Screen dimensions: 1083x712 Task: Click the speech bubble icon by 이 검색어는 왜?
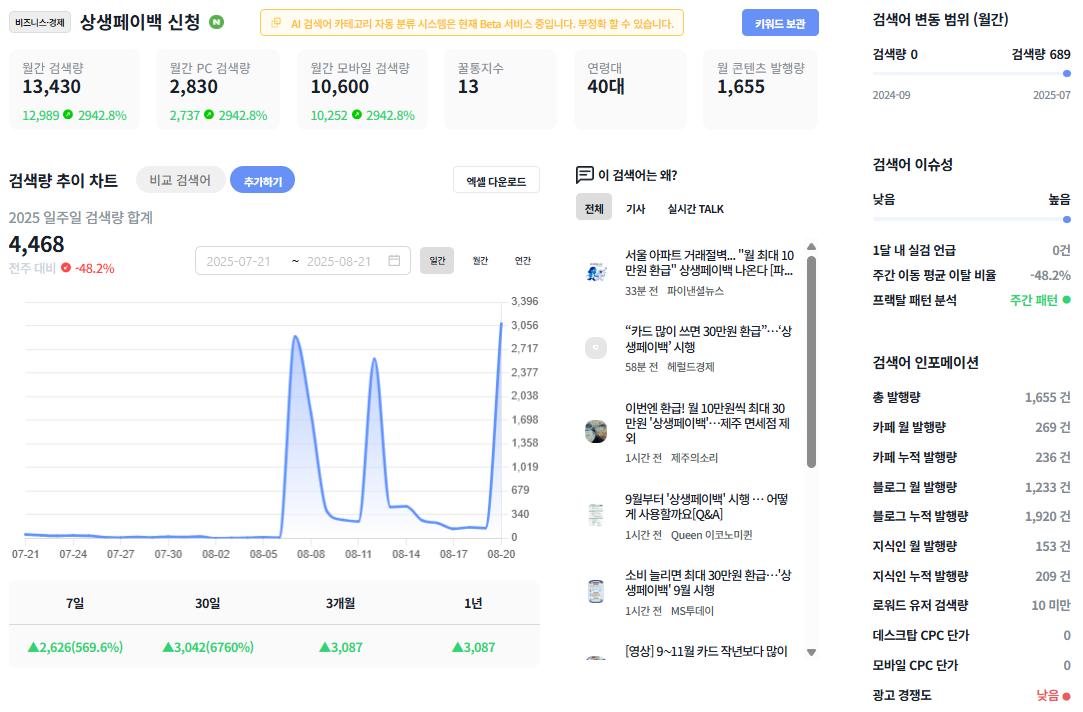click(x=584, y=175)
